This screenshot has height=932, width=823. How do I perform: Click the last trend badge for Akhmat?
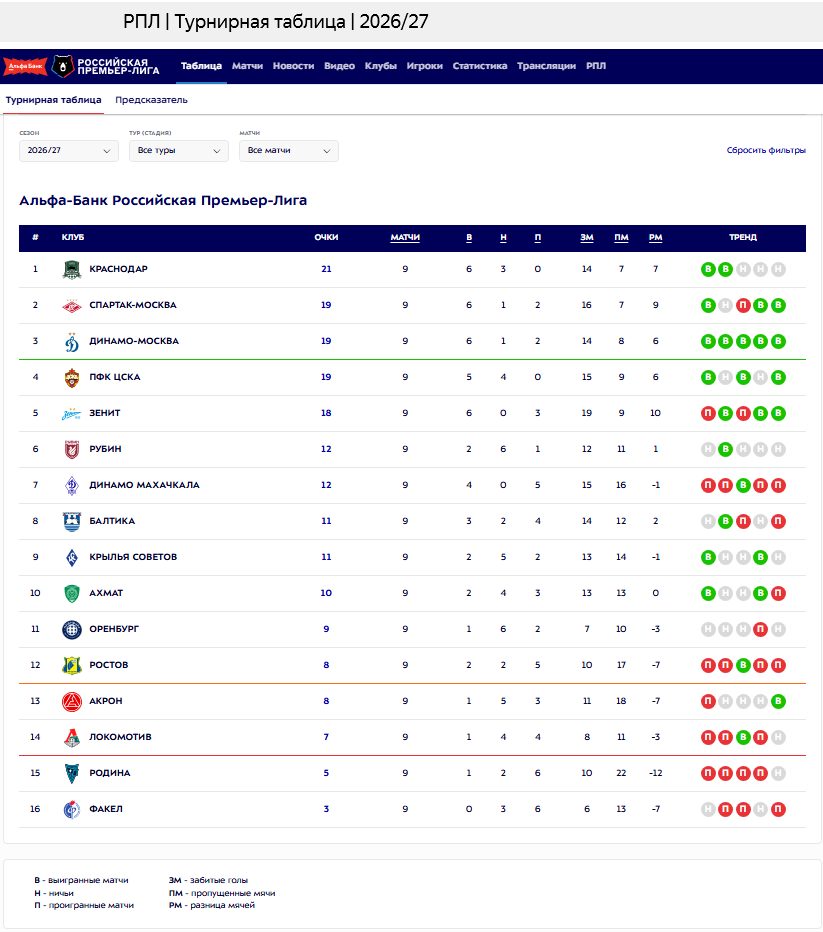[x=778, y=593]
